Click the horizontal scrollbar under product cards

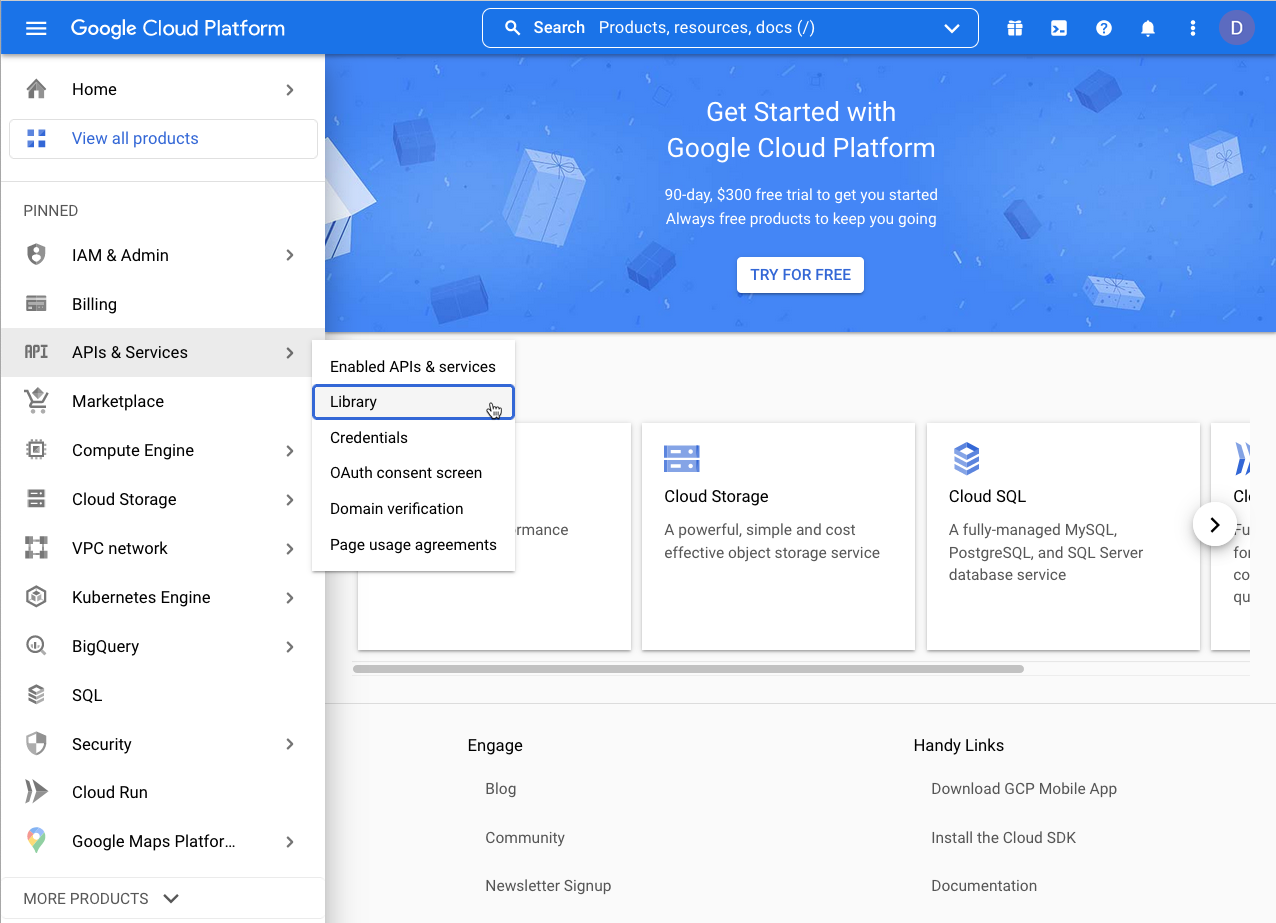coord(688,668)
